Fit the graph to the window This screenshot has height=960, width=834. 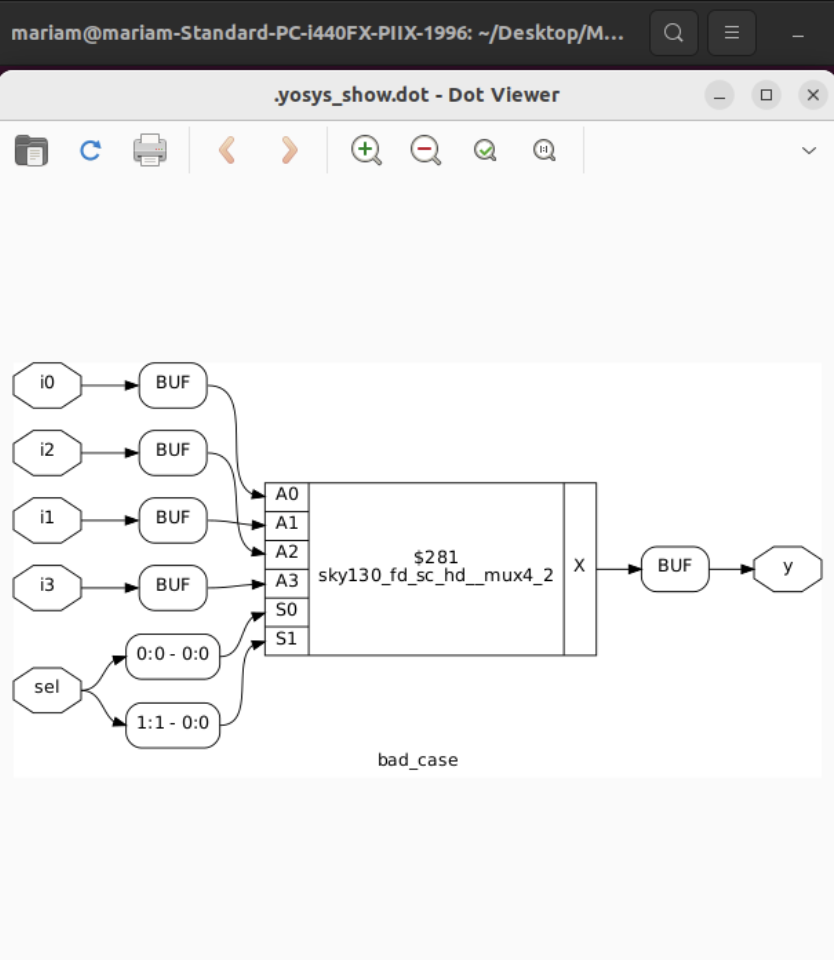(484, 150)
